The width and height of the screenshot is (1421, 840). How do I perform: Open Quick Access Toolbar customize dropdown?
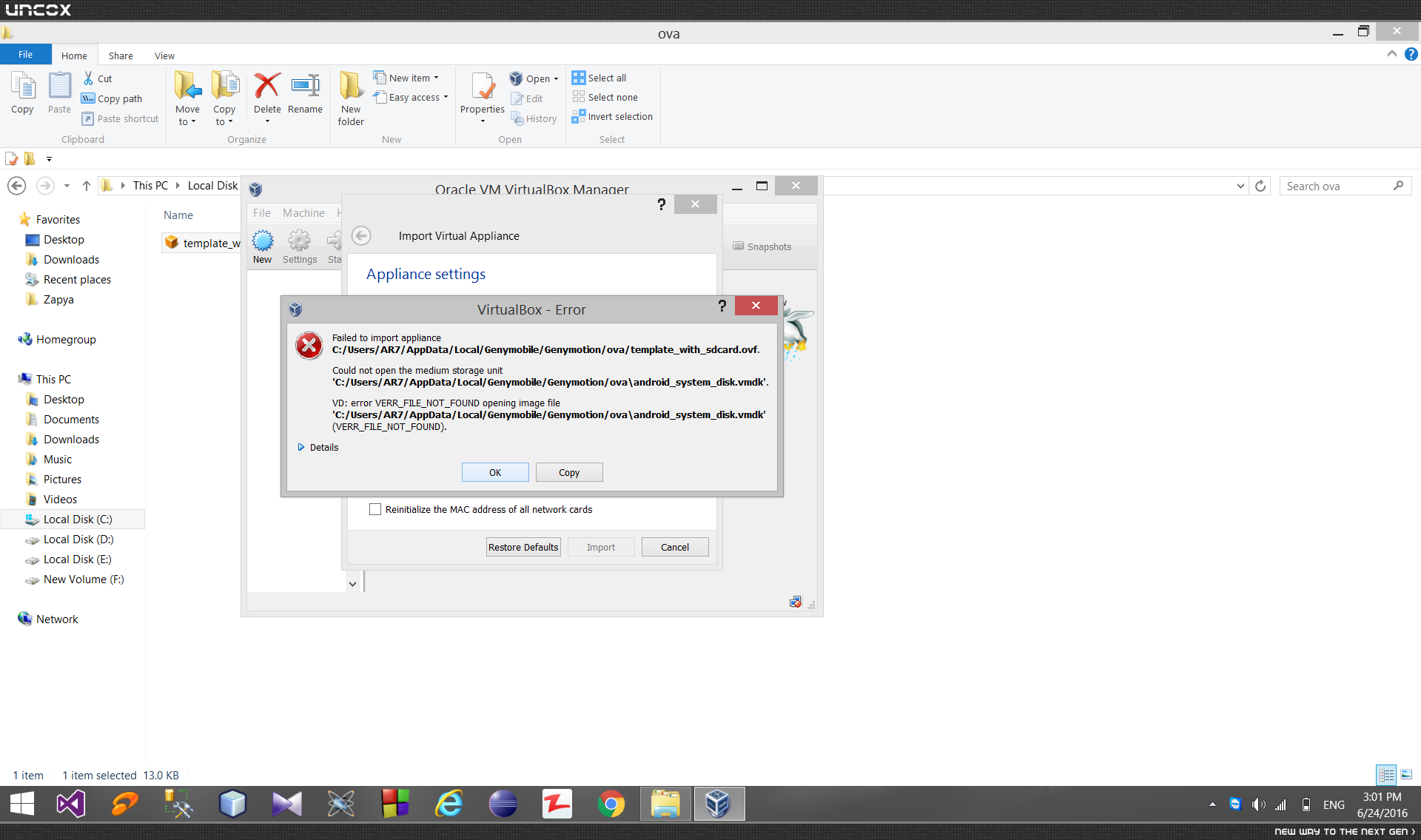pos(49,158)
